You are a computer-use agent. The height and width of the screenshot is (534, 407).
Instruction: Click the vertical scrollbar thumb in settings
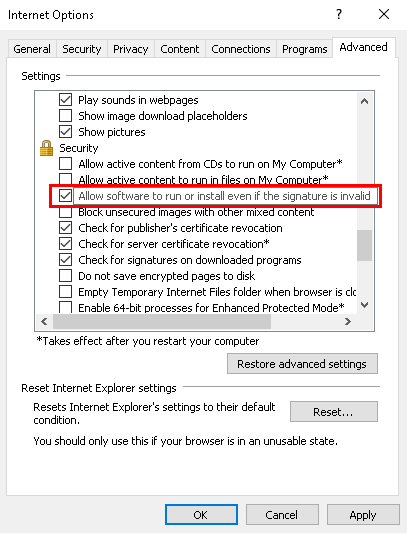click(364, 245)
